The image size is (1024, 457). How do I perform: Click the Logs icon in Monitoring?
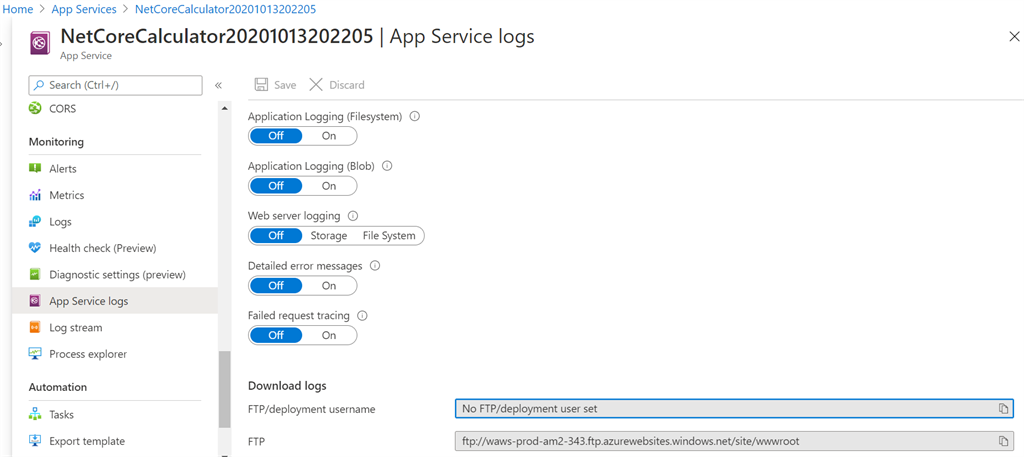tap(35, 222)
